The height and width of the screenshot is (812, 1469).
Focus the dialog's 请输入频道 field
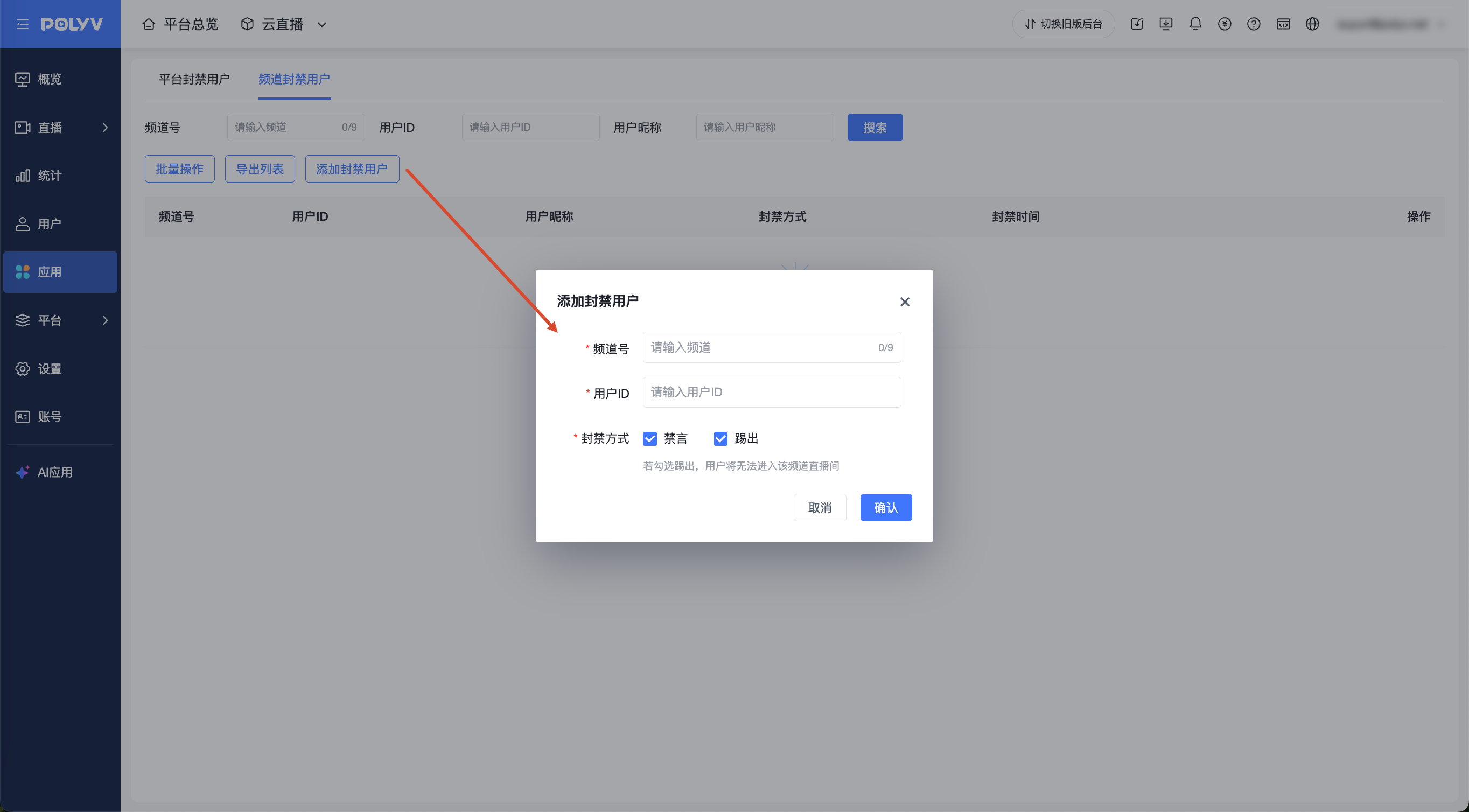772,347
